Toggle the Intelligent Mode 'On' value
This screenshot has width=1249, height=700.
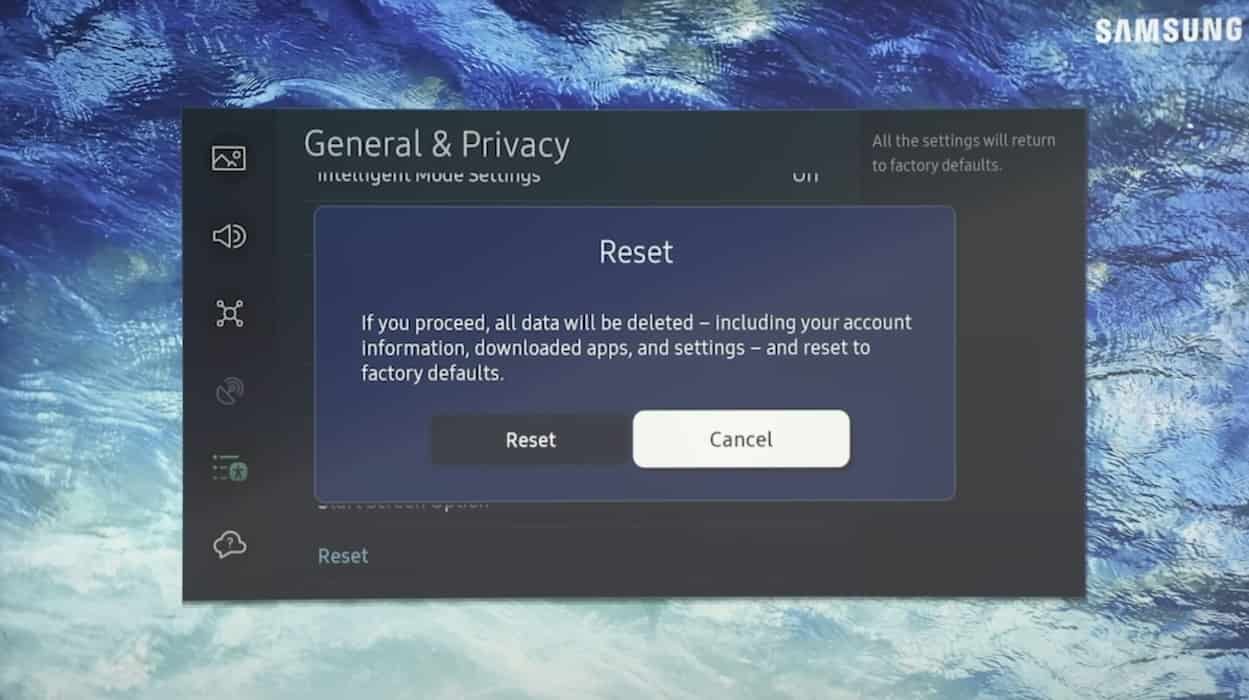(805, 176)
